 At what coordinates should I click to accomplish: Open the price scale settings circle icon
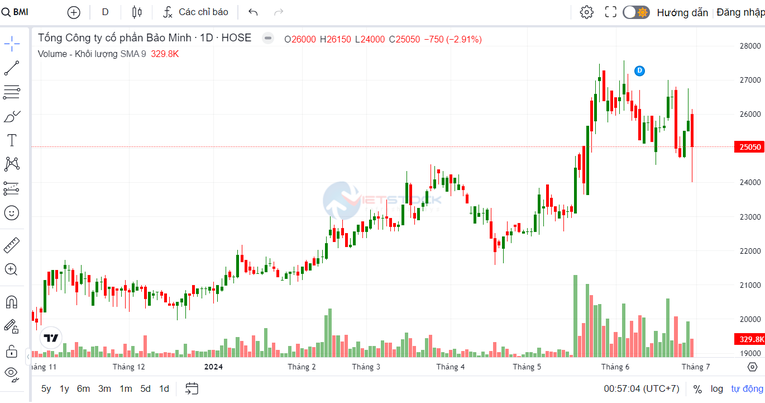(752, 367)
